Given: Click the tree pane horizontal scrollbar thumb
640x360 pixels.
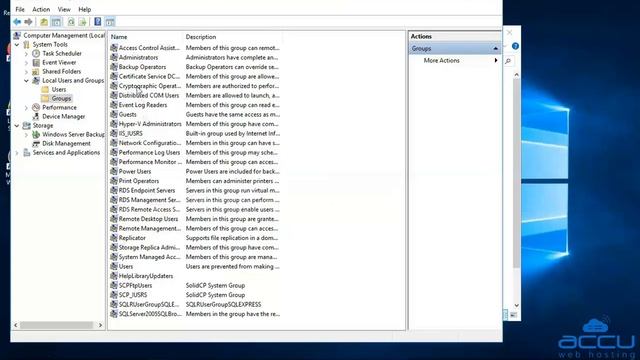Looking at the screenshot, I should pyautogui.click(x=57, y=325).
